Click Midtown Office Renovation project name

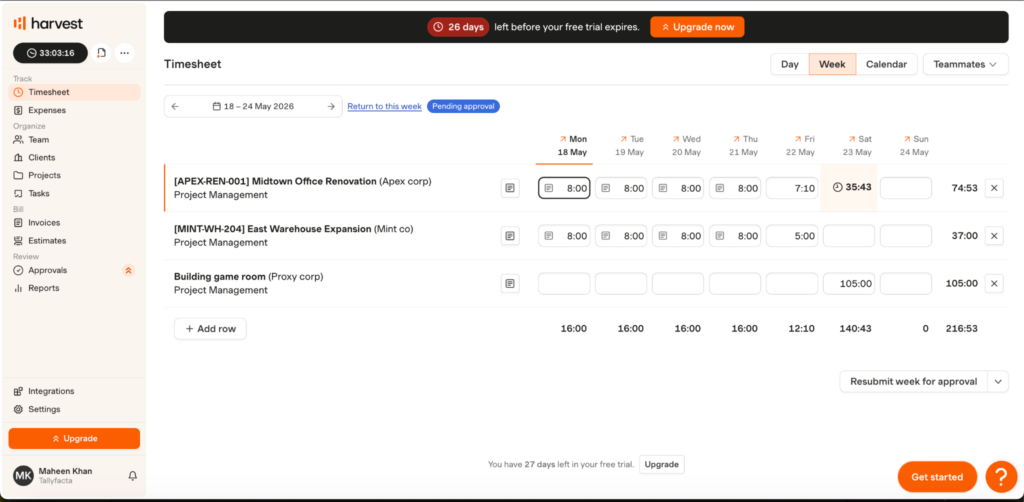(275, 181)
